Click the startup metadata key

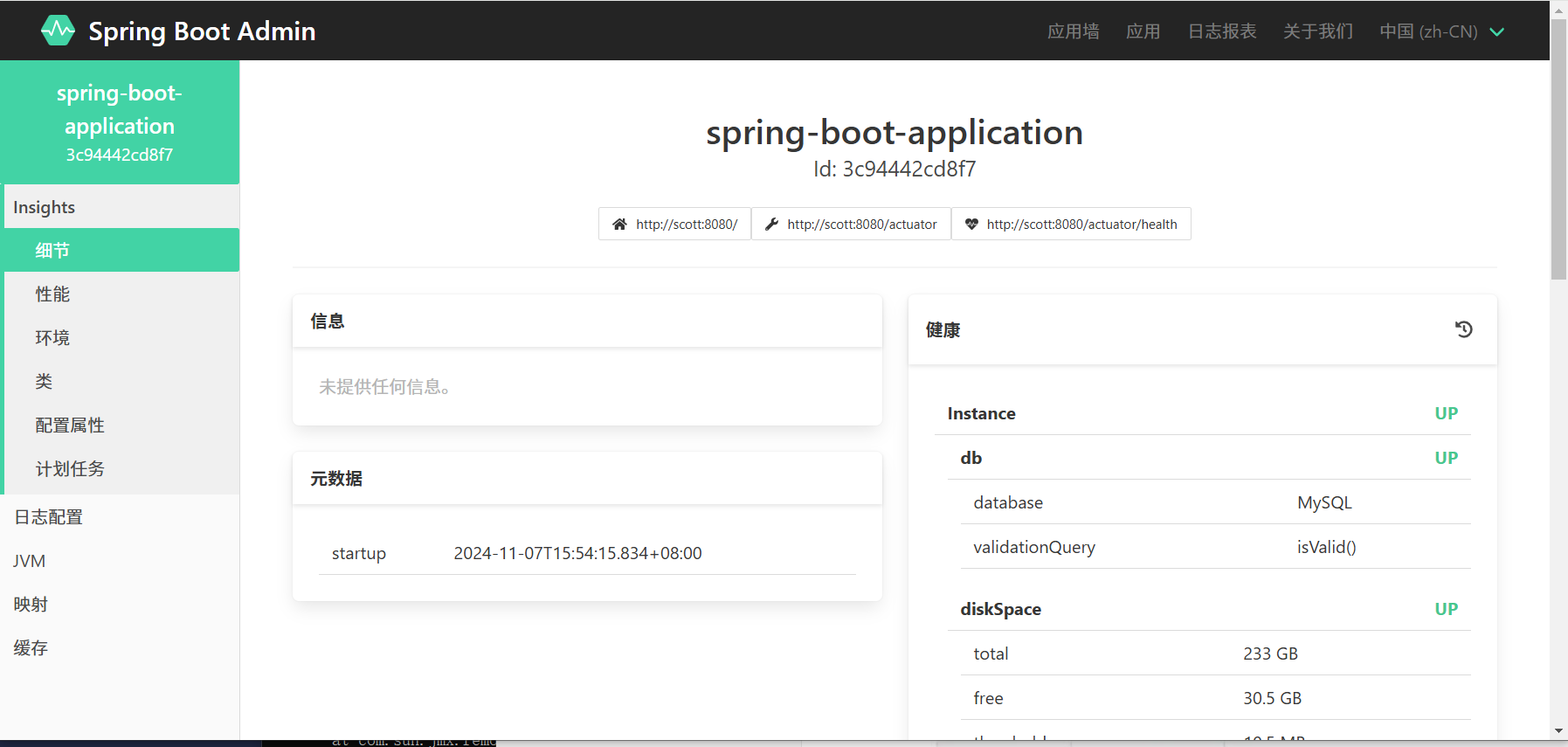359,553
